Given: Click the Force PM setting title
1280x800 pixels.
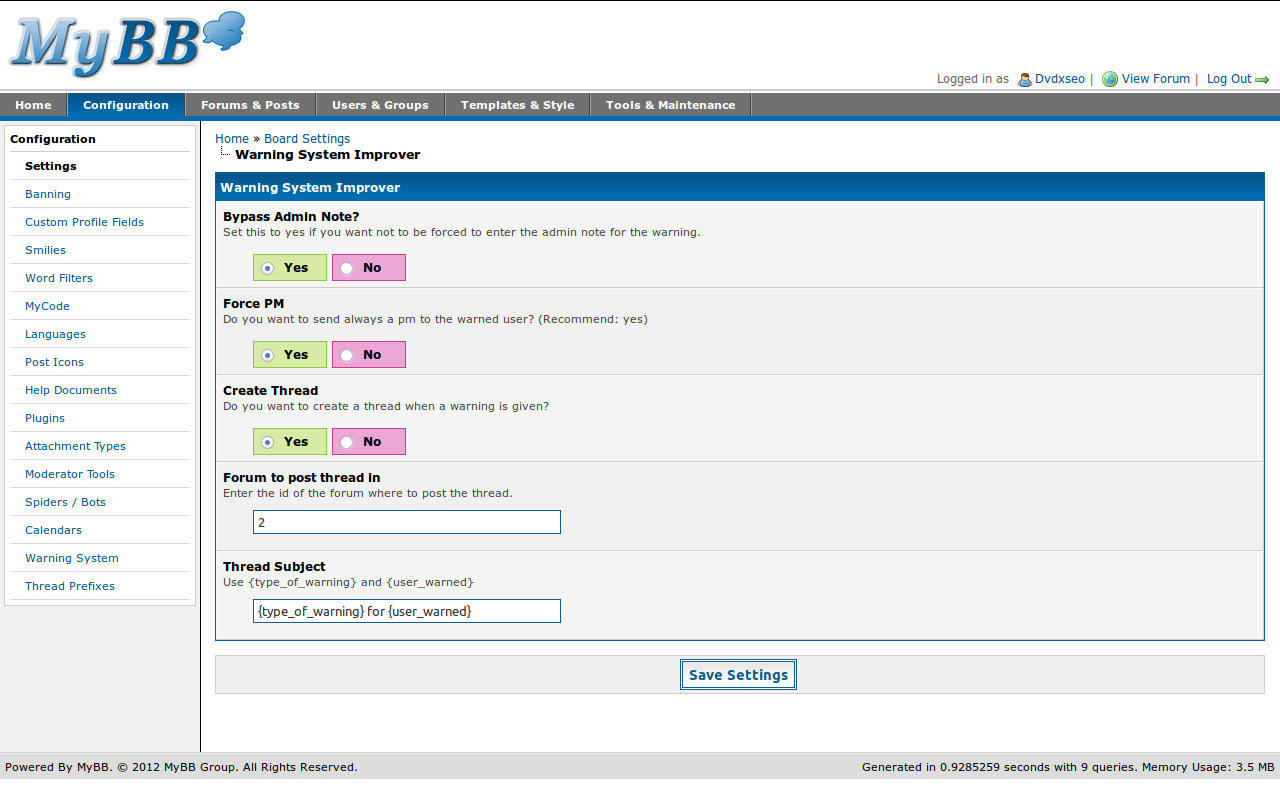Looking at the screenshot, I should point(254,304).
